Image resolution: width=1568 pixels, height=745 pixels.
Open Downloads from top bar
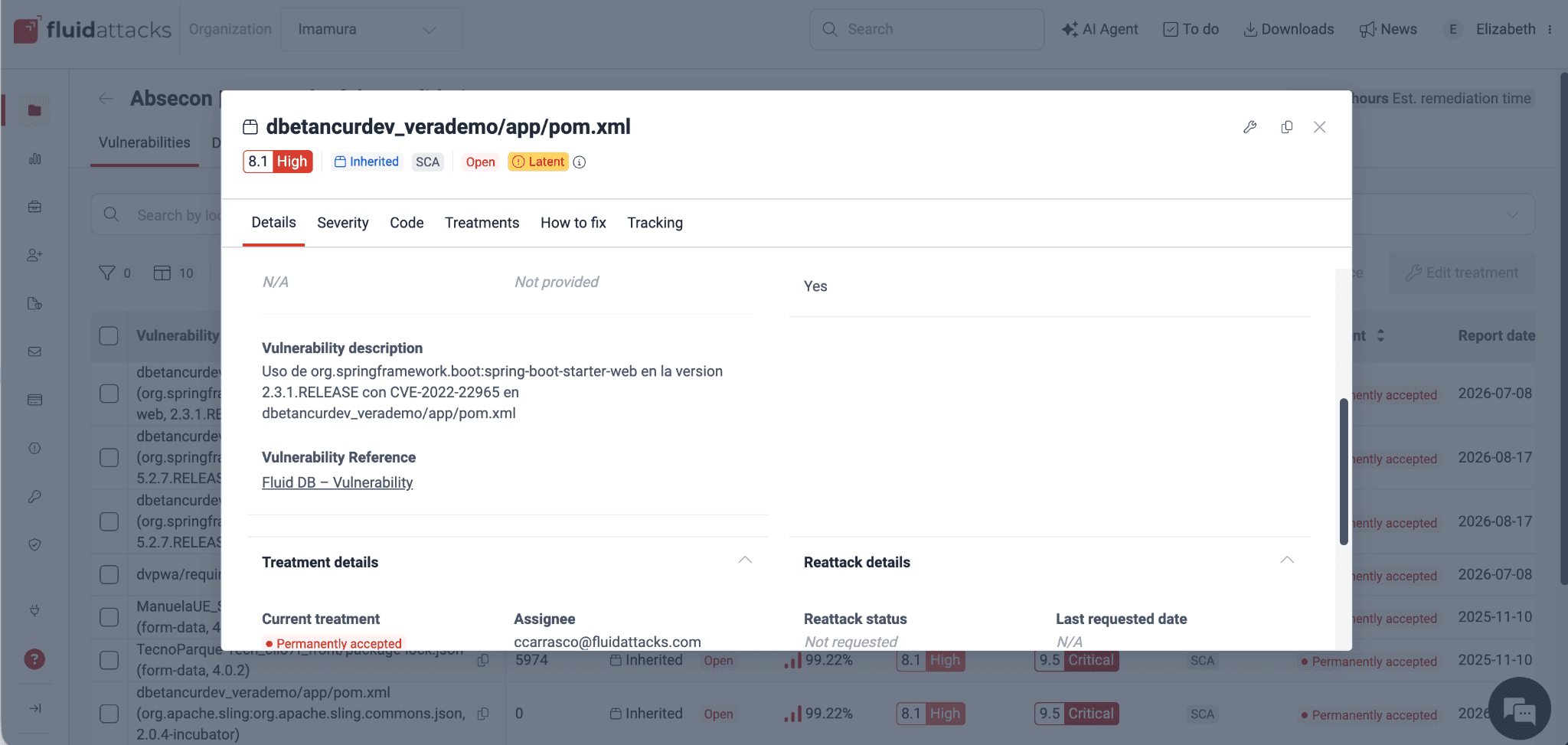pyautogui.click(x=1289, y=29)
